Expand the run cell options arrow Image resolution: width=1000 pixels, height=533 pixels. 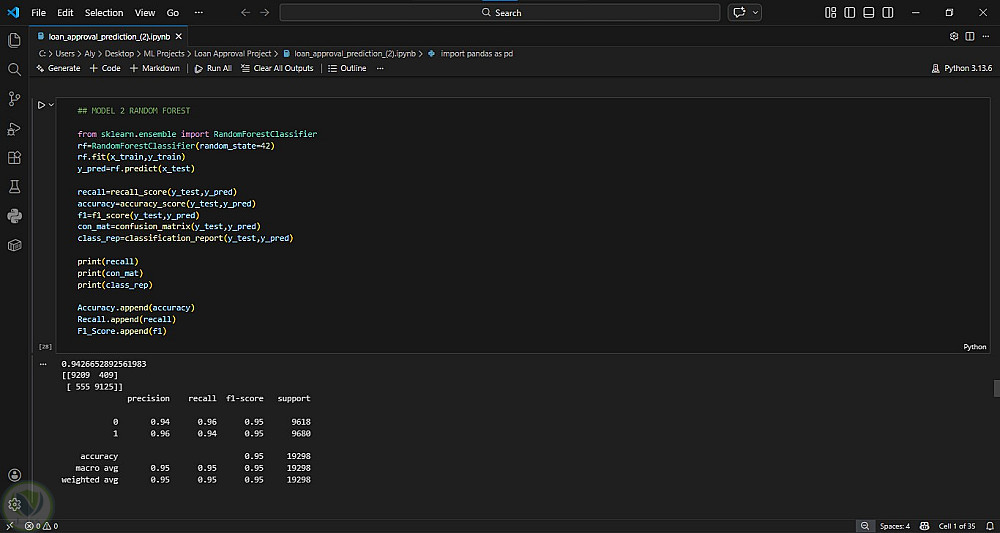[51, 104]
